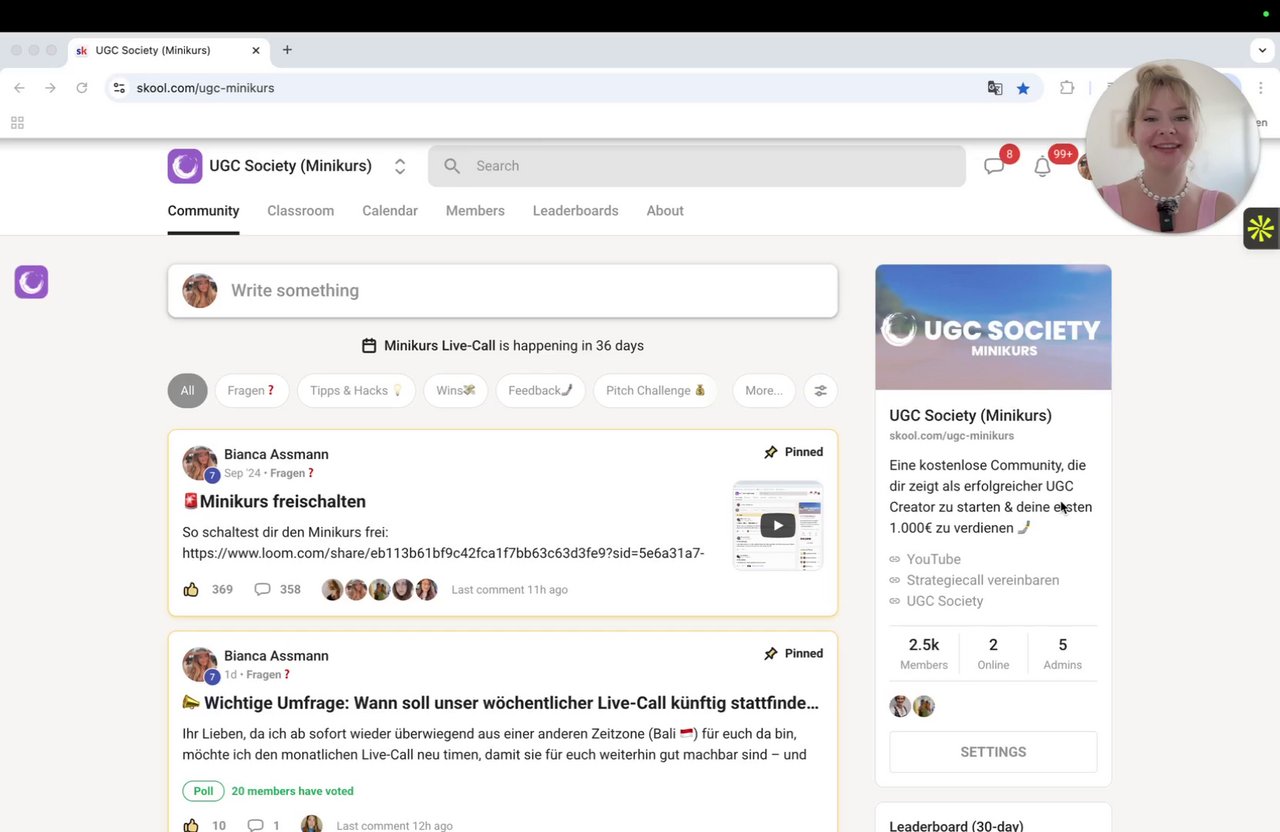The height and width of the screenshot is (832, 1280).
Task: Go forward in browser history
Action: click(50, 88)
